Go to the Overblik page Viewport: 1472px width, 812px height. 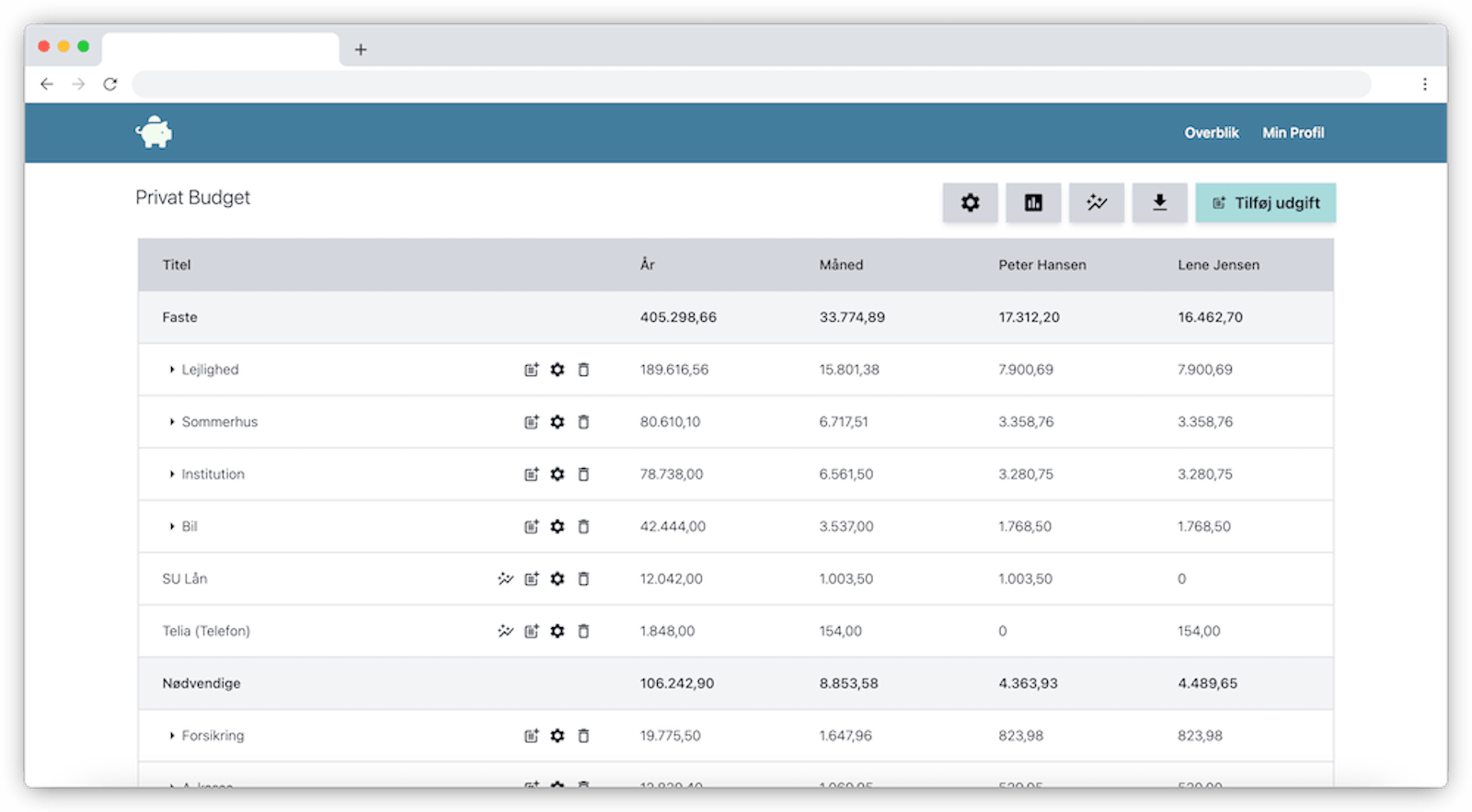click(x=1211, y=132)
